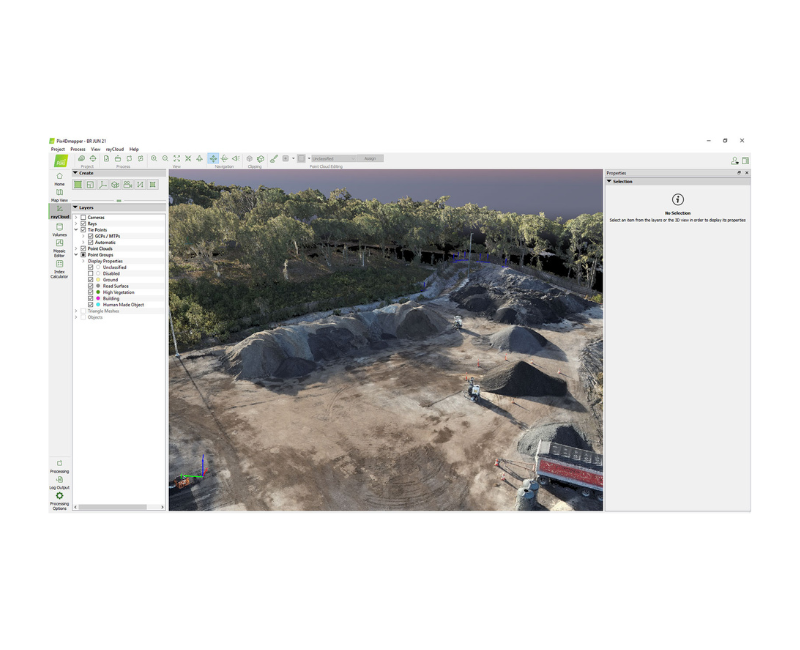Open the rayCloud menu
Viewport: 800px width, 650px height.
115,149
